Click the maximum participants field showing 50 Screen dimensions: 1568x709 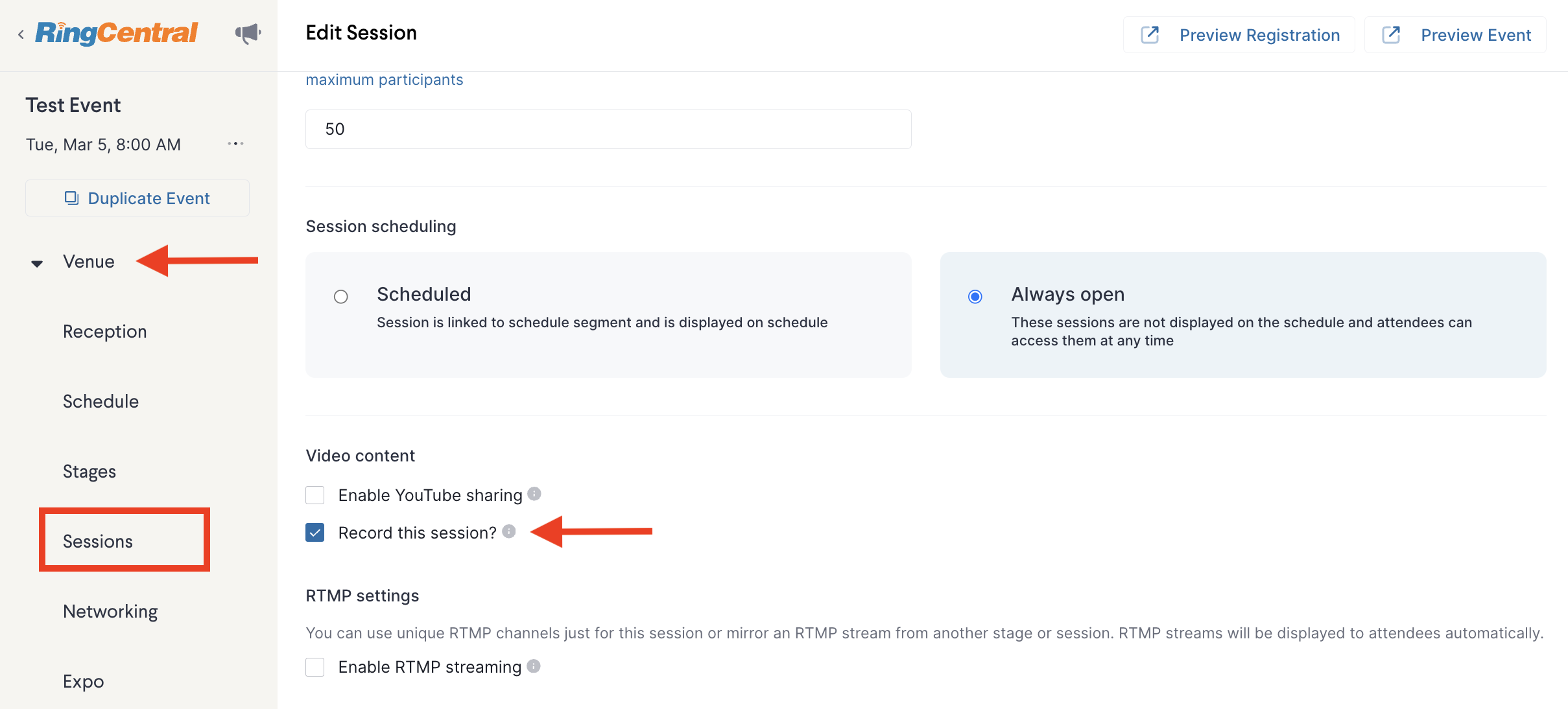608,129
